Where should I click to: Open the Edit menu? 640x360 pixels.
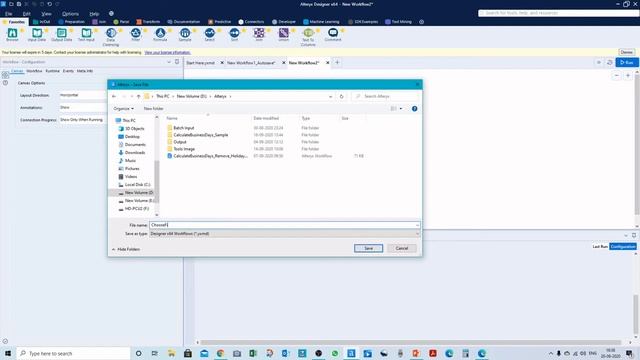pyautogui.click(x=27, y=13)
